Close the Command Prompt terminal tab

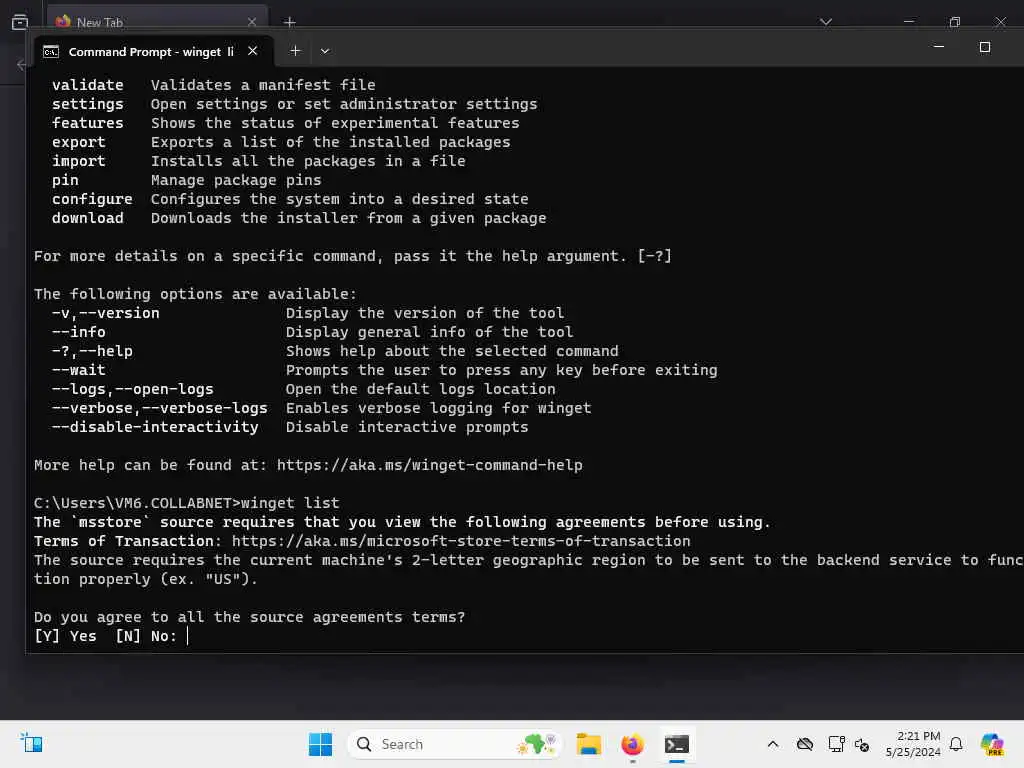(x=253, y=51)
